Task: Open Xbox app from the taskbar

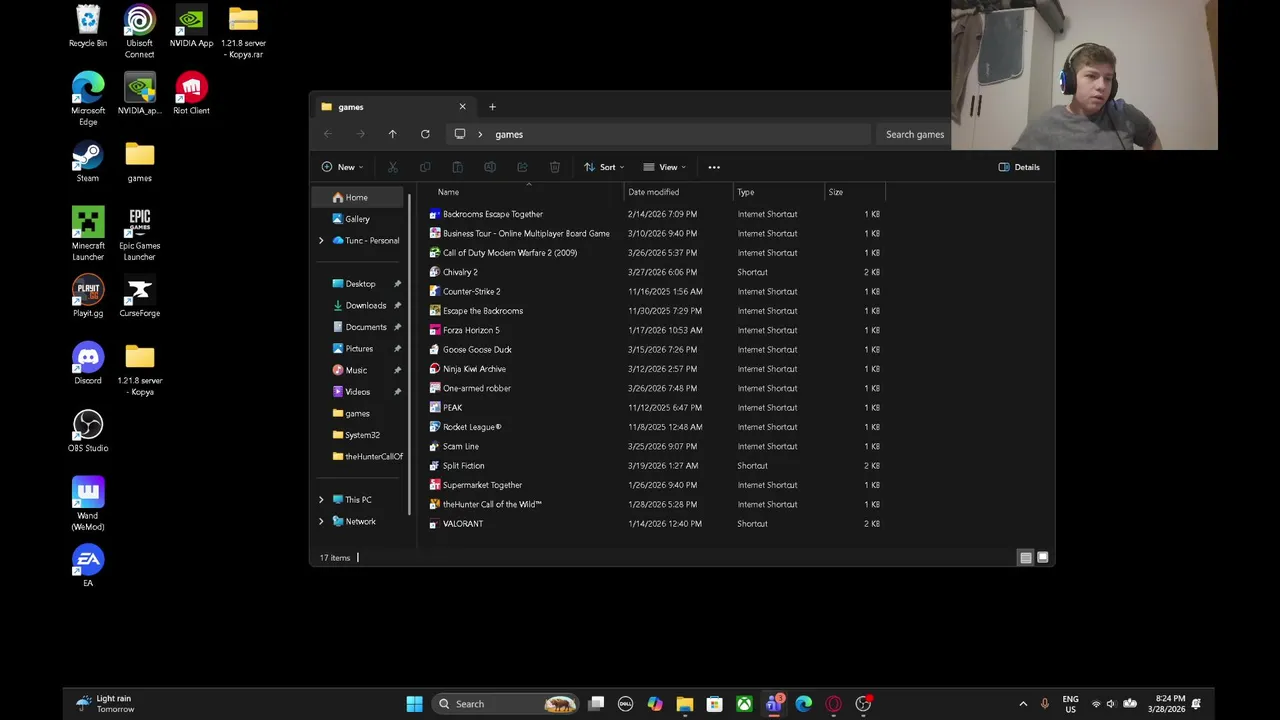Action: [x=744, y=704]
